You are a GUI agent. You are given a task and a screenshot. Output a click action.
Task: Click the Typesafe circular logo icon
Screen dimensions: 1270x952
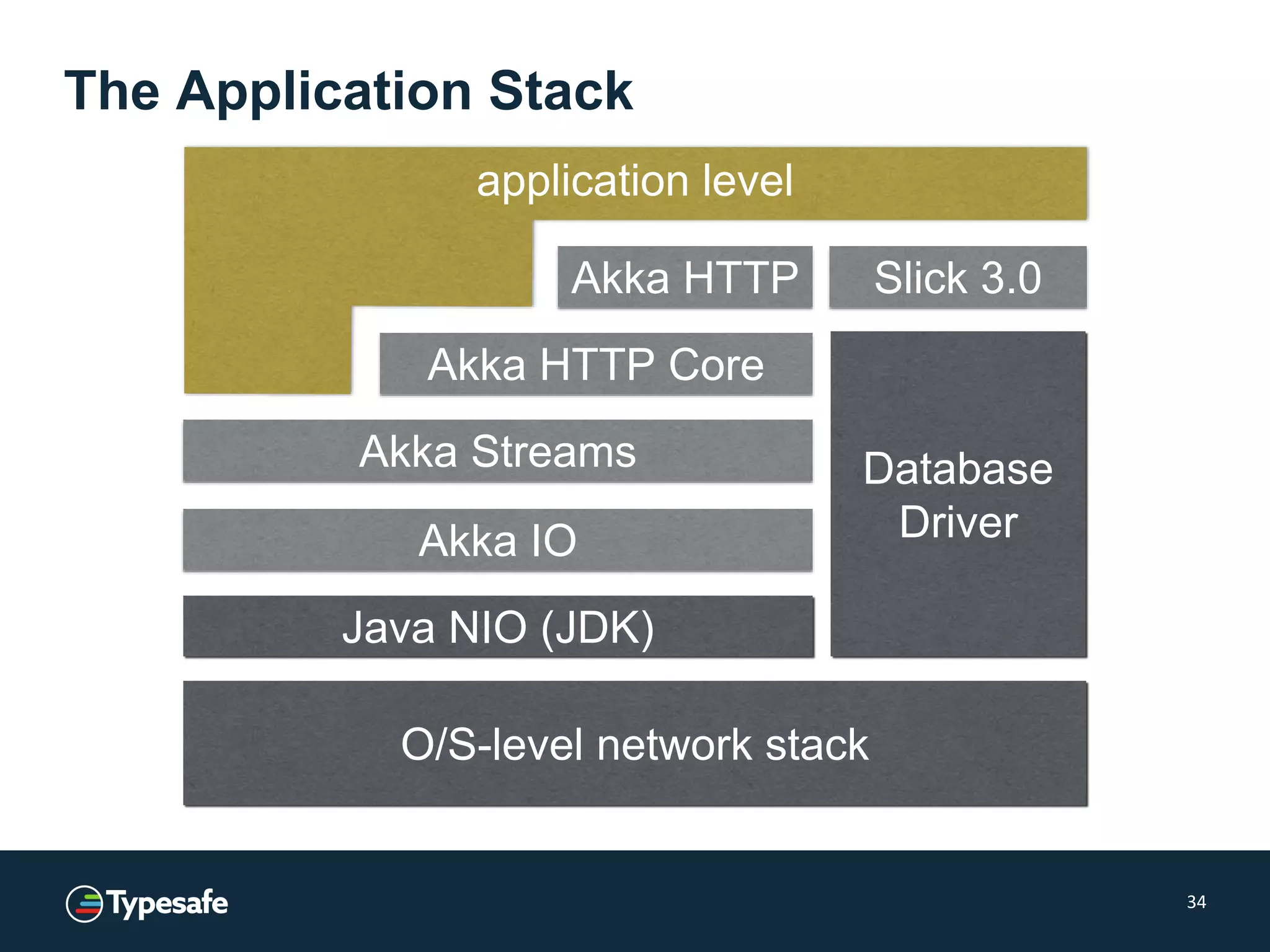84,904
